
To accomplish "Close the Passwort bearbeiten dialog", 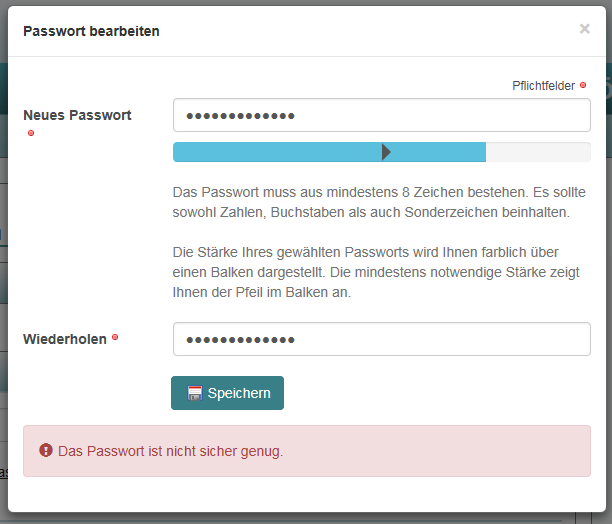I will pyautogui.click(x=584, y=29).
